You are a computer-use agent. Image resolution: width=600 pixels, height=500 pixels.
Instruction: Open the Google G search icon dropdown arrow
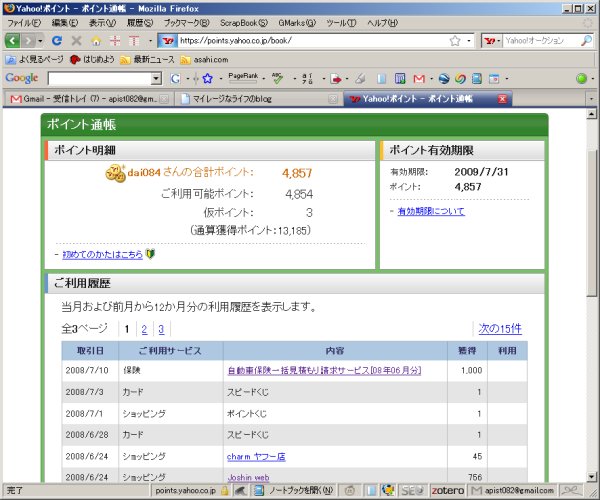pos(188,79)
